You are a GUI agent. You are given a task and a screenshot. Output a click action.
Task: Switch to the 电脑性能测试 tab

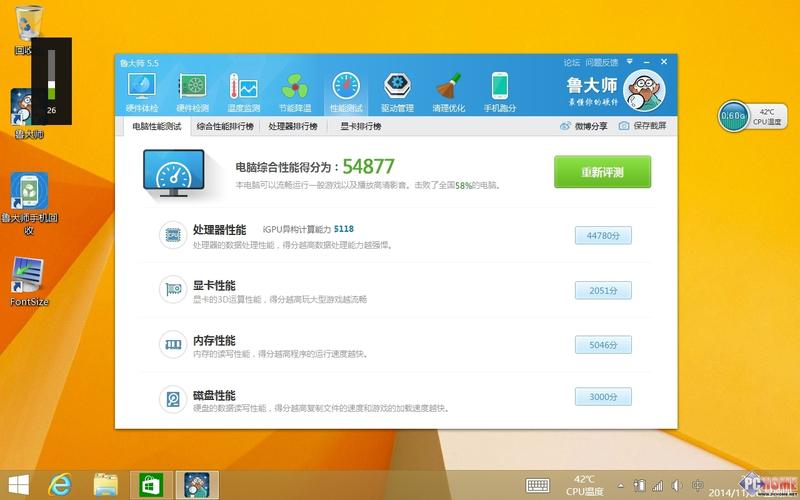[157, 126]
